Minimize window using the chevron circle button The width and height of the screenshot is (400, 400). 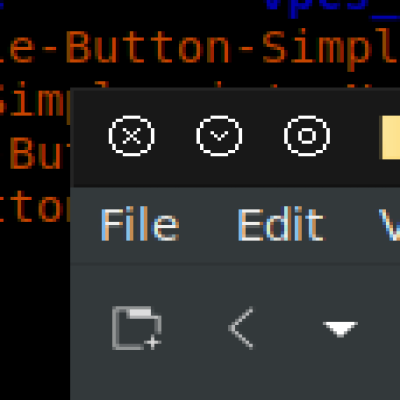tap(219, 136)
